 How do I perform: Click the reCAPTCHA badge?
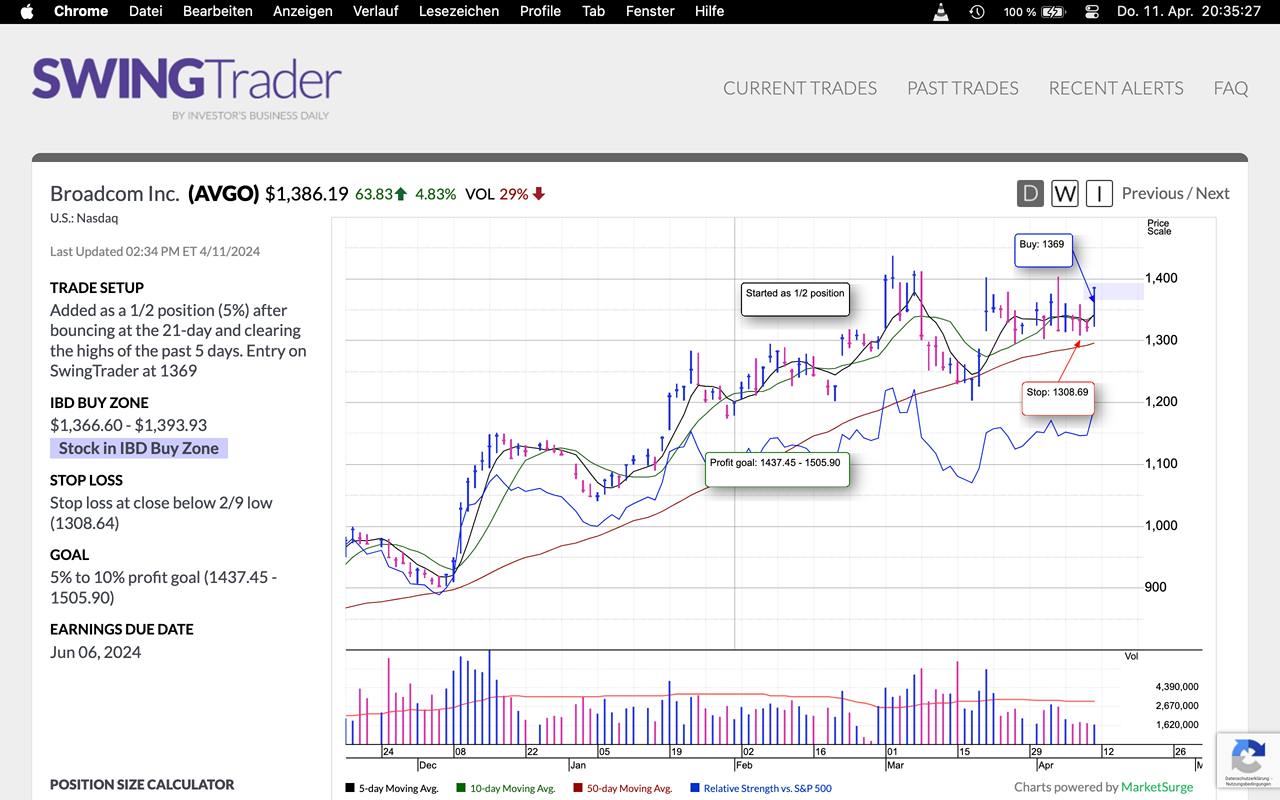coord(1247,759)
